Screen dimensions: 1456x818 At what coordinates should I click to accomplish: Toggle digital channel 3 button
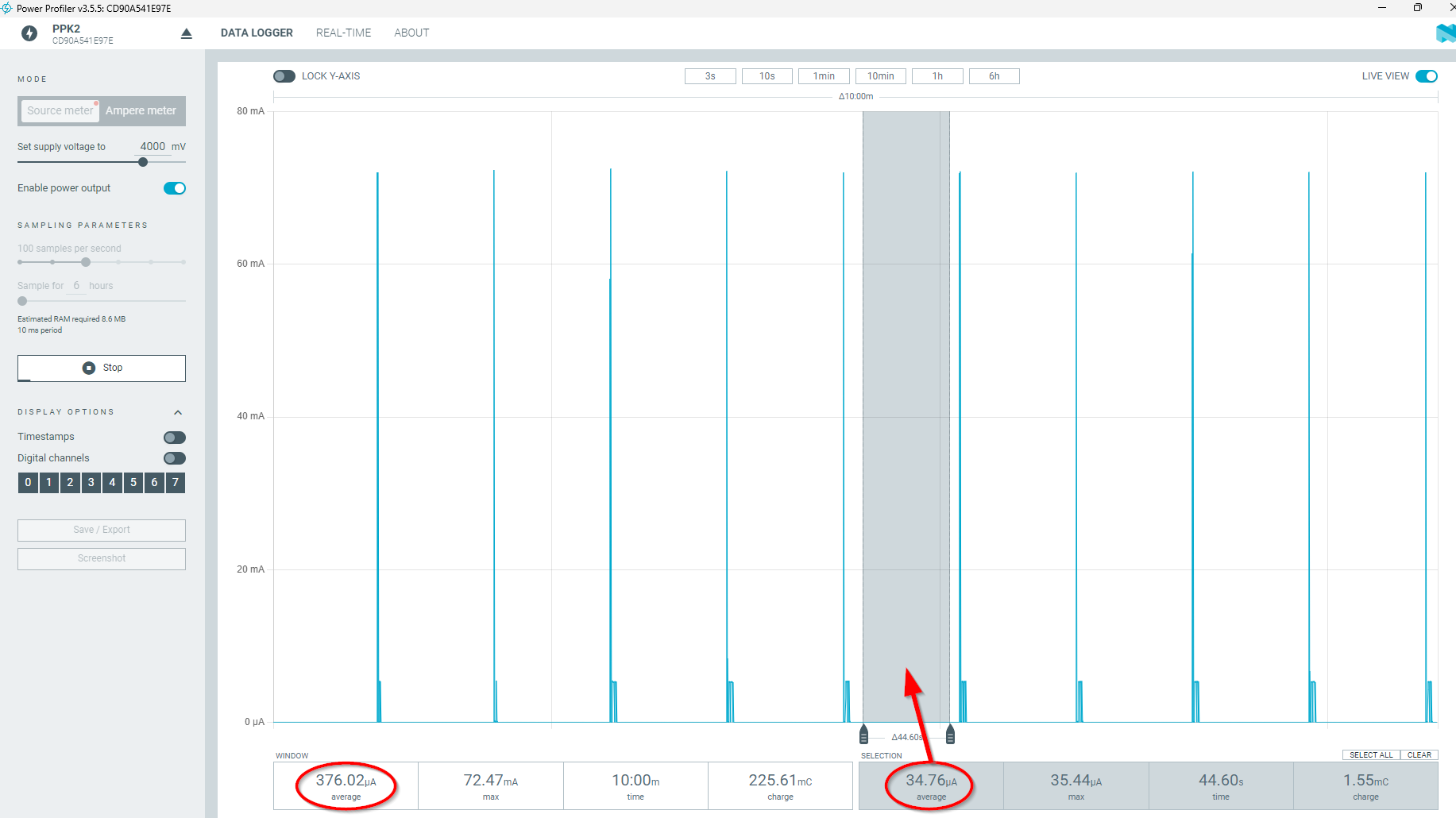tap(91, 482)
